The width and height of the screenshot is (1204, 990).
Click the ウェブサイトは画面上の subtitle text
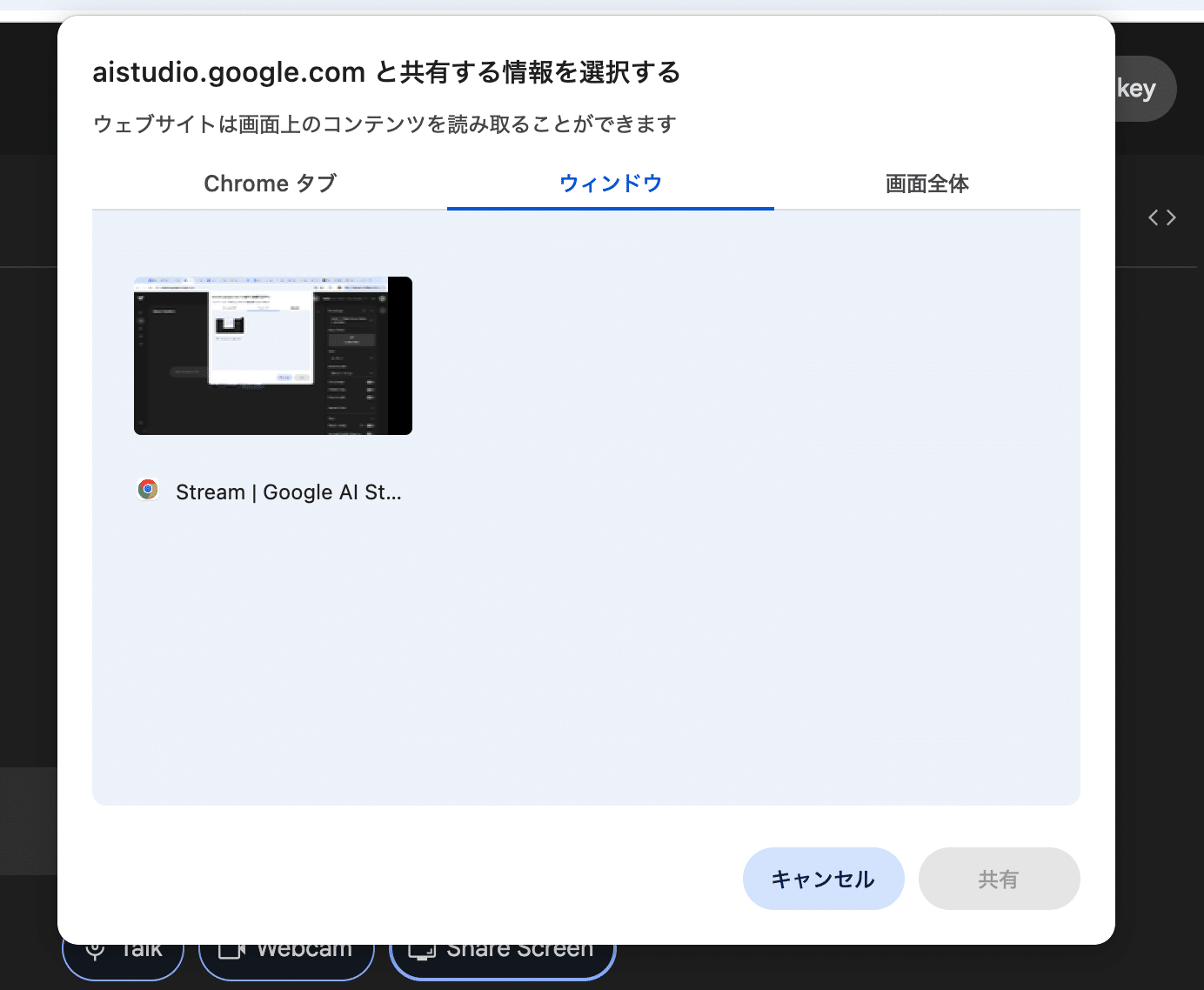click(385, 124)
